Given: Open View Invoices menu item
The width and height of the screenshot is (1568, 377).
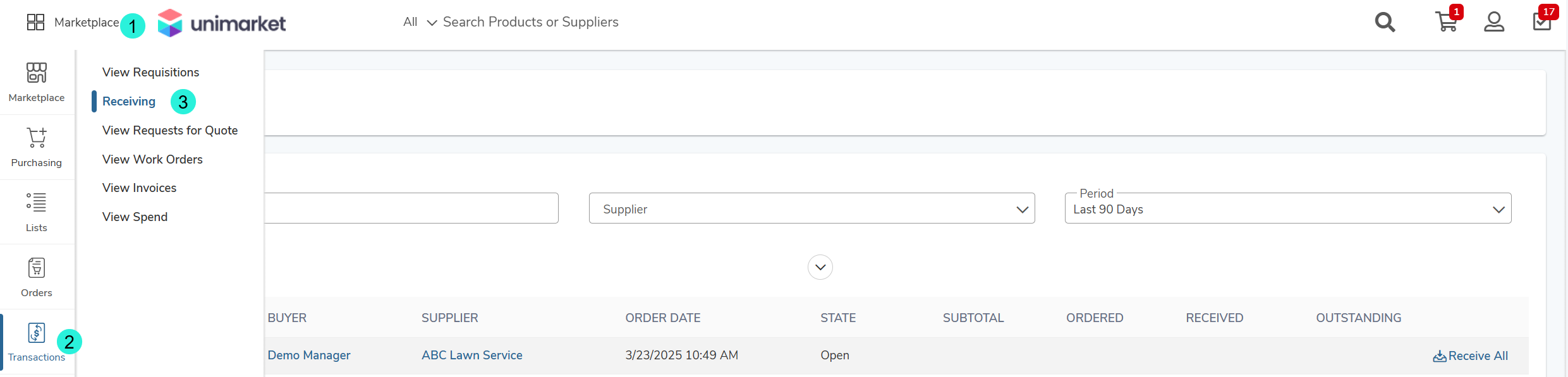Looking at the screenshot, I should (139, 188).
